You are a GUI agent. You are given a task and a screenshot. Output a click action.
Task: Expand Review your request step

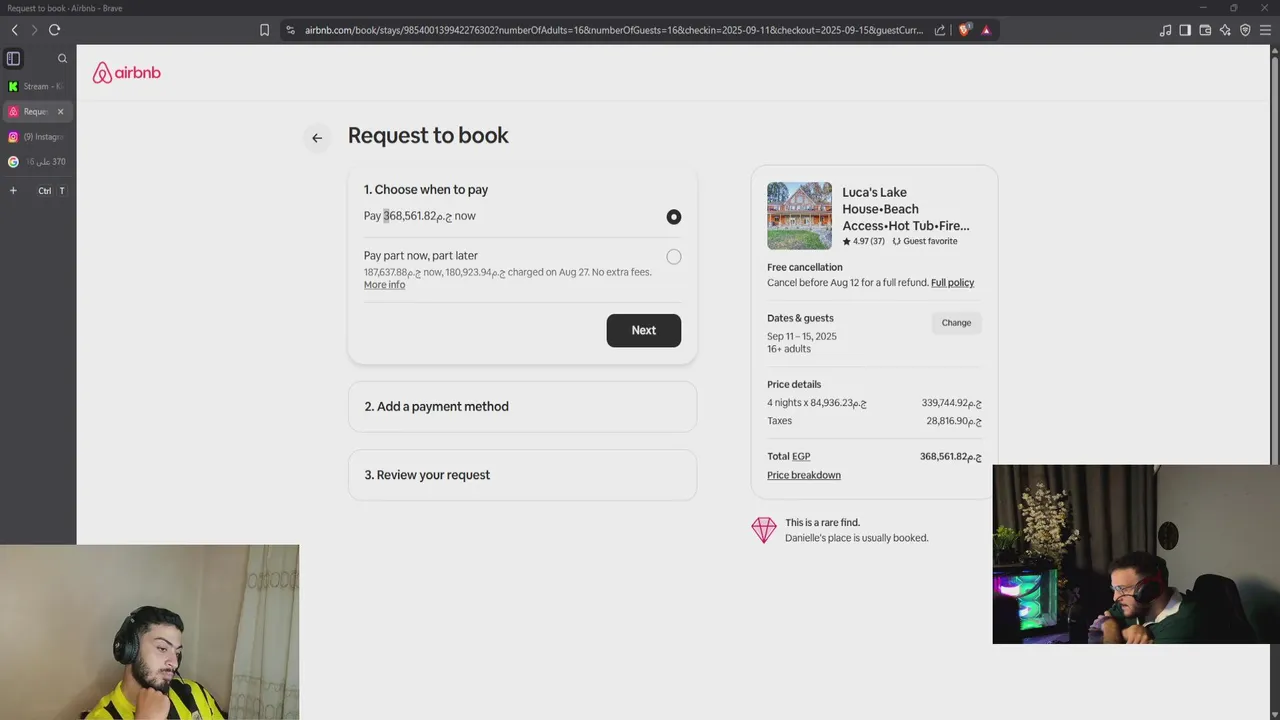[522, 475]
